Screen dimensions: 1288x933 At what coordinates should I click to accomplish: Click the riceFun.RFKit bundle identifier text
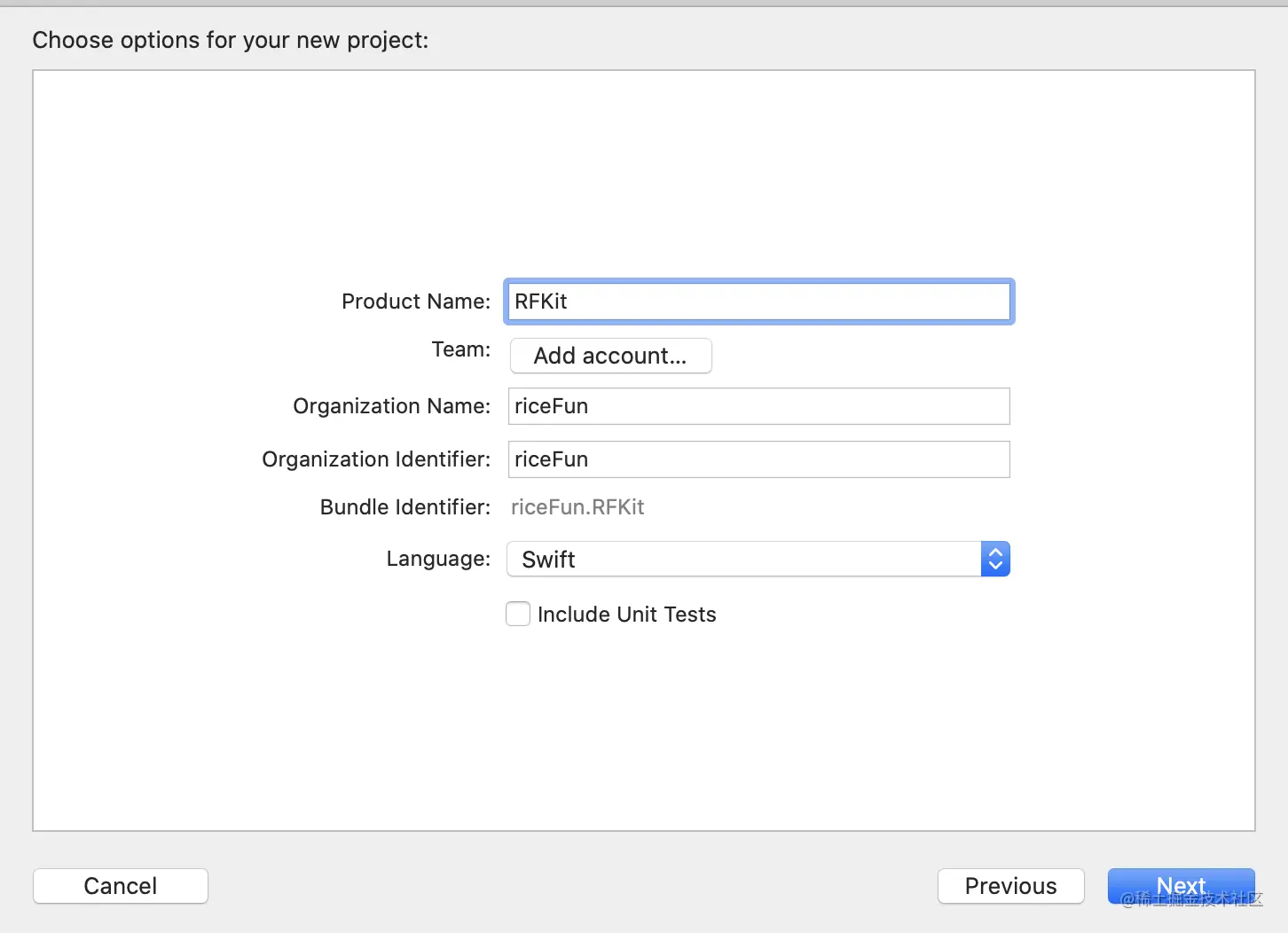pos(577,507)
